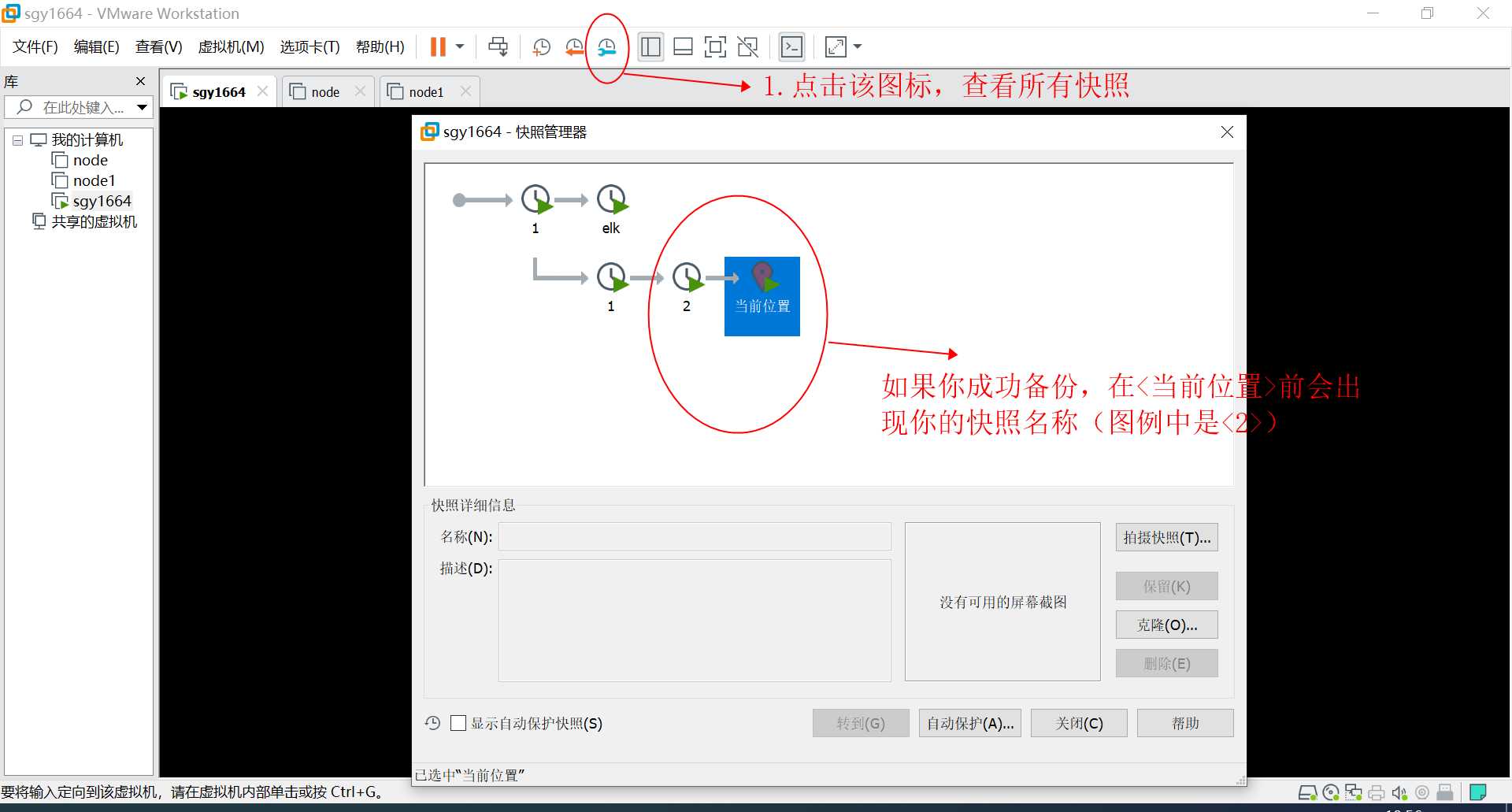The image size is (1512, 812).
Task: Click the network adapter status icon
Action: click(1354, 792)
